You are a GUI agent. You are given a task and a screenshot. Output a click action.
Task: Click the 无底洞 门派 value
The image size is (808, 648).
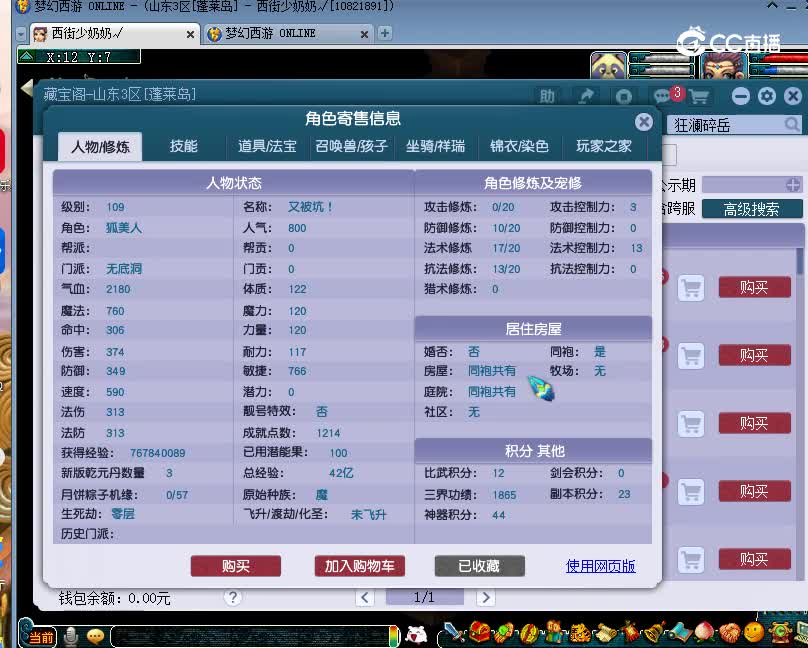[x=124, y=269]
